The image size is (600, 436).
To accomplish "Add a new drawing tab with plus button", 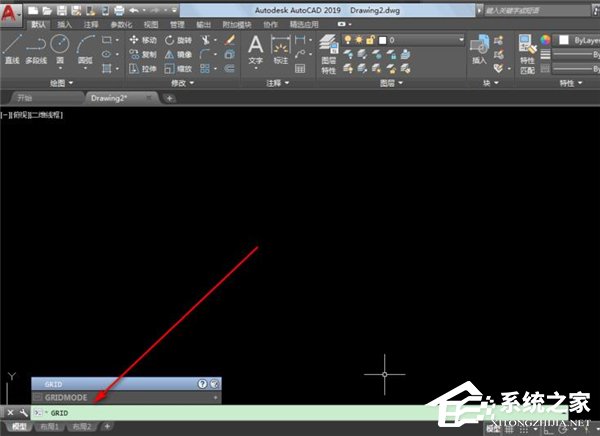I will tap(169, 98).
